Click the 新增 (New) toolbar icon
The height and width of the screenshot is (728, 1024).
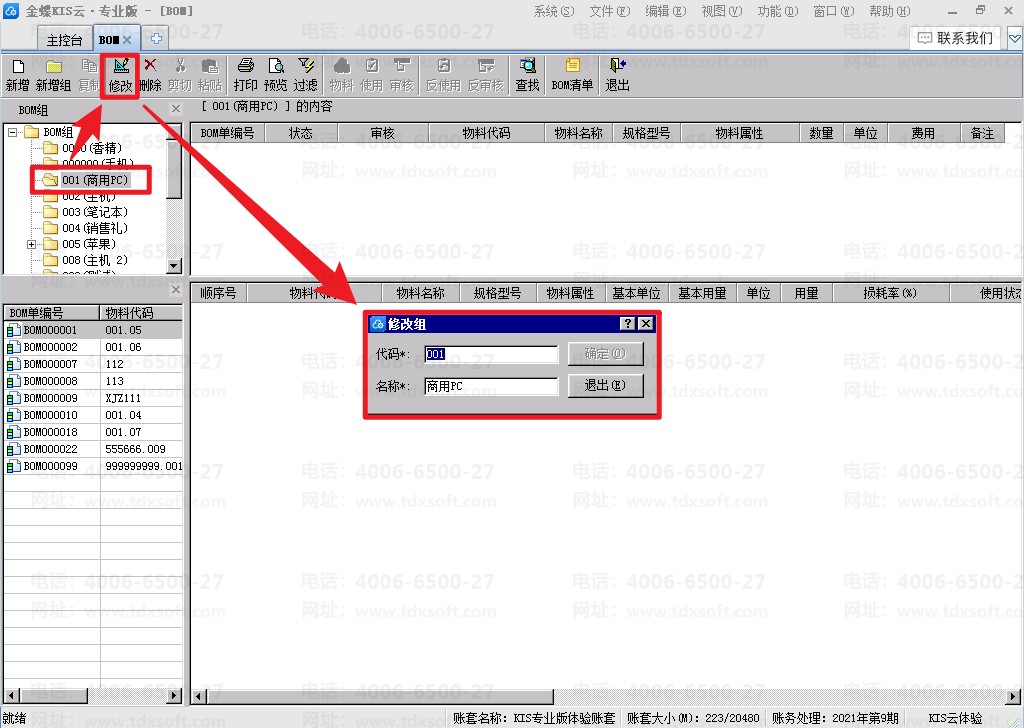click(x=18, y=75)
